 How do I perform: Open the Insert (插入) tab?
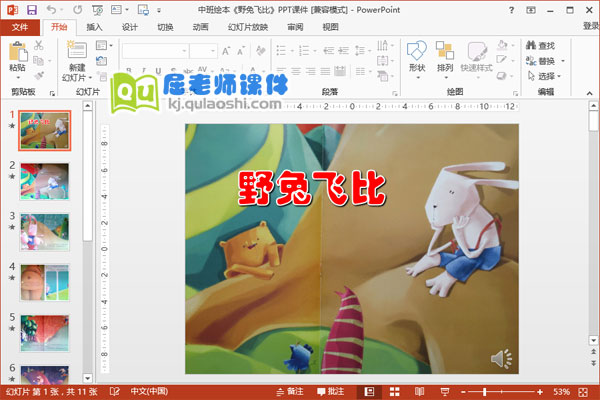click(x=94, y=28)
